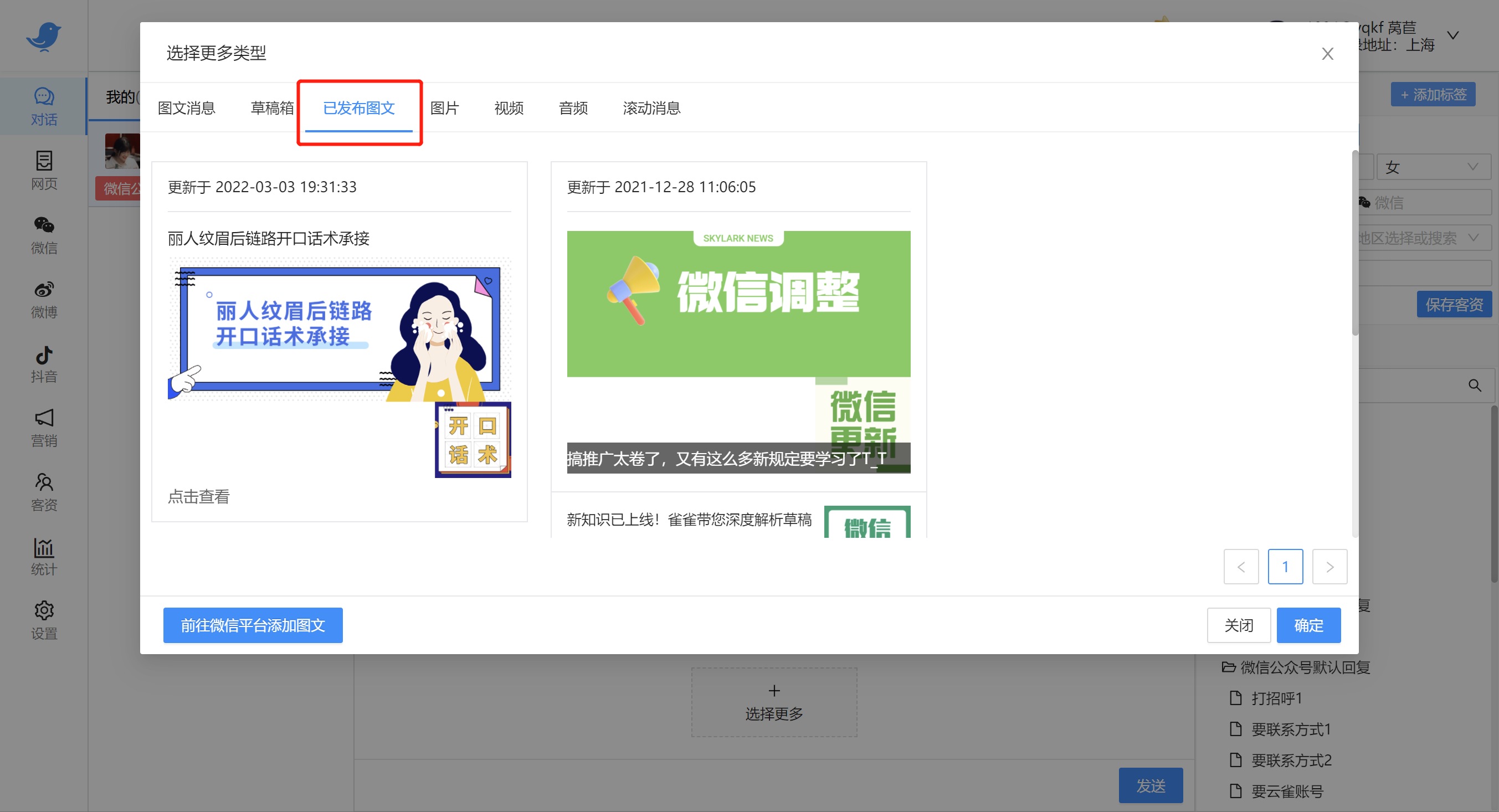Viewport: 1499px width, 812px height.
Task: Open the 抖音 Douyin channel icon
Action: click(44, 363)
